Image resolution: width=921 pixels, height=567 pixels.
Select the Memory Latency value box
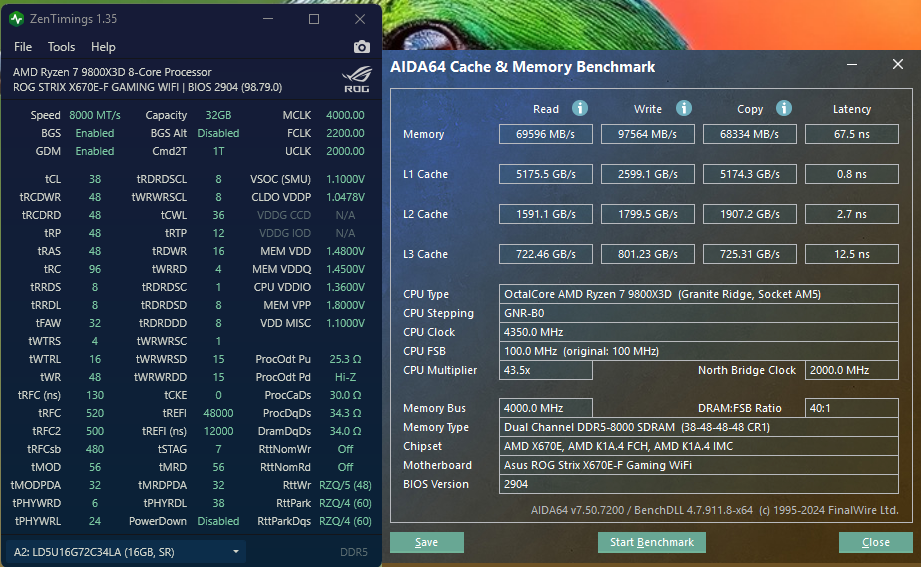851,134
